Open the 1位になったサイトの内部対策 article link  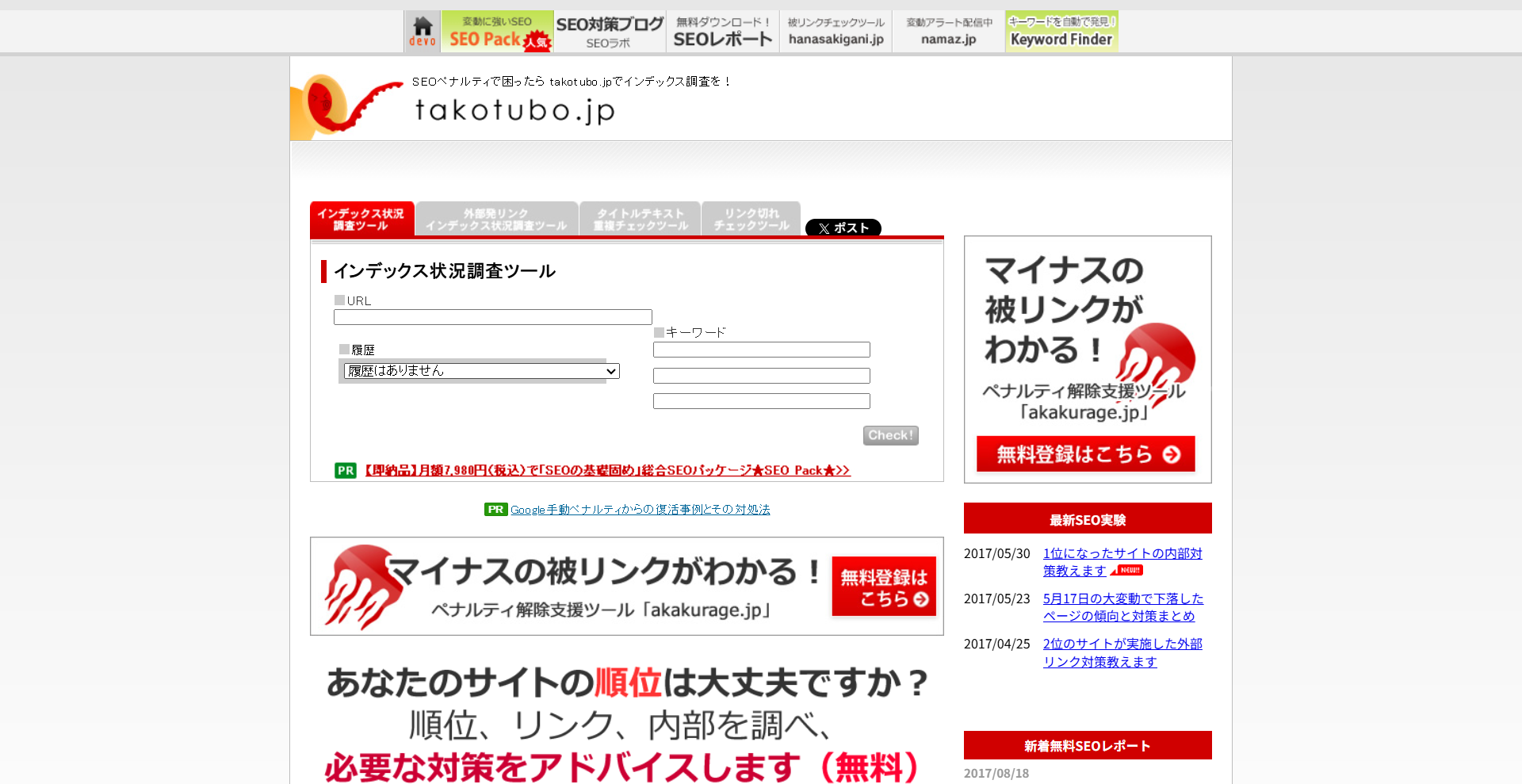(x=1122, y=554)
